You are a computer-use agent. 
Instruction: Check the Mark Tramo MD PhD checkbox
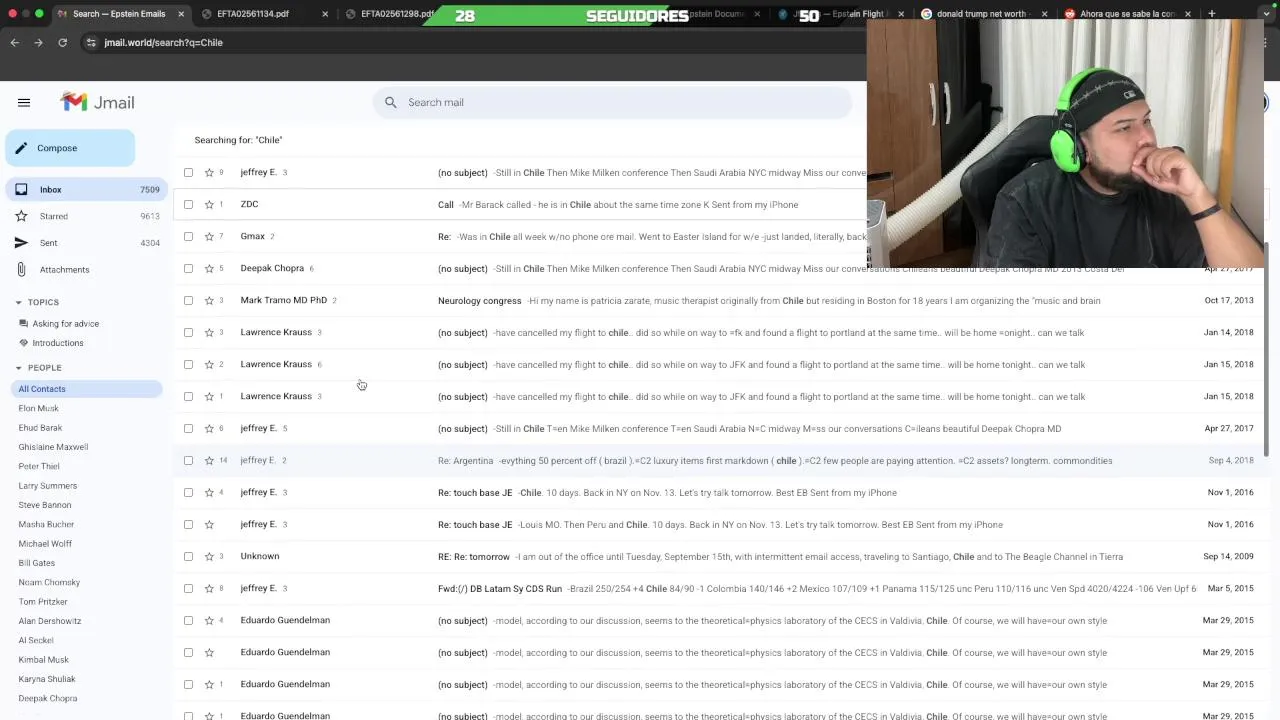tap(188, 300)
